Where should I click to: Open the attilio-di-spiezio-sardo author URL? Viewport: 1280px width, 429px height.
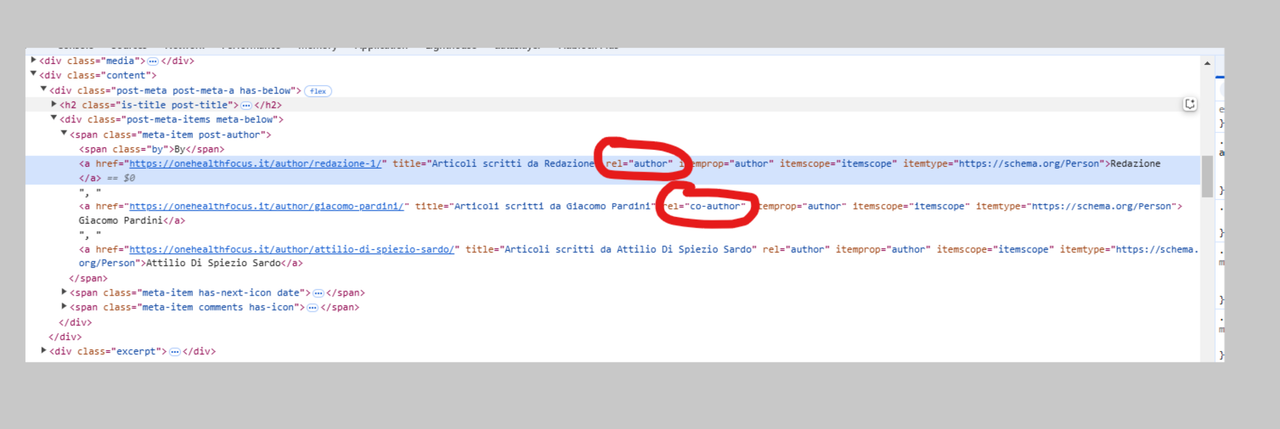tap(293, 250)
